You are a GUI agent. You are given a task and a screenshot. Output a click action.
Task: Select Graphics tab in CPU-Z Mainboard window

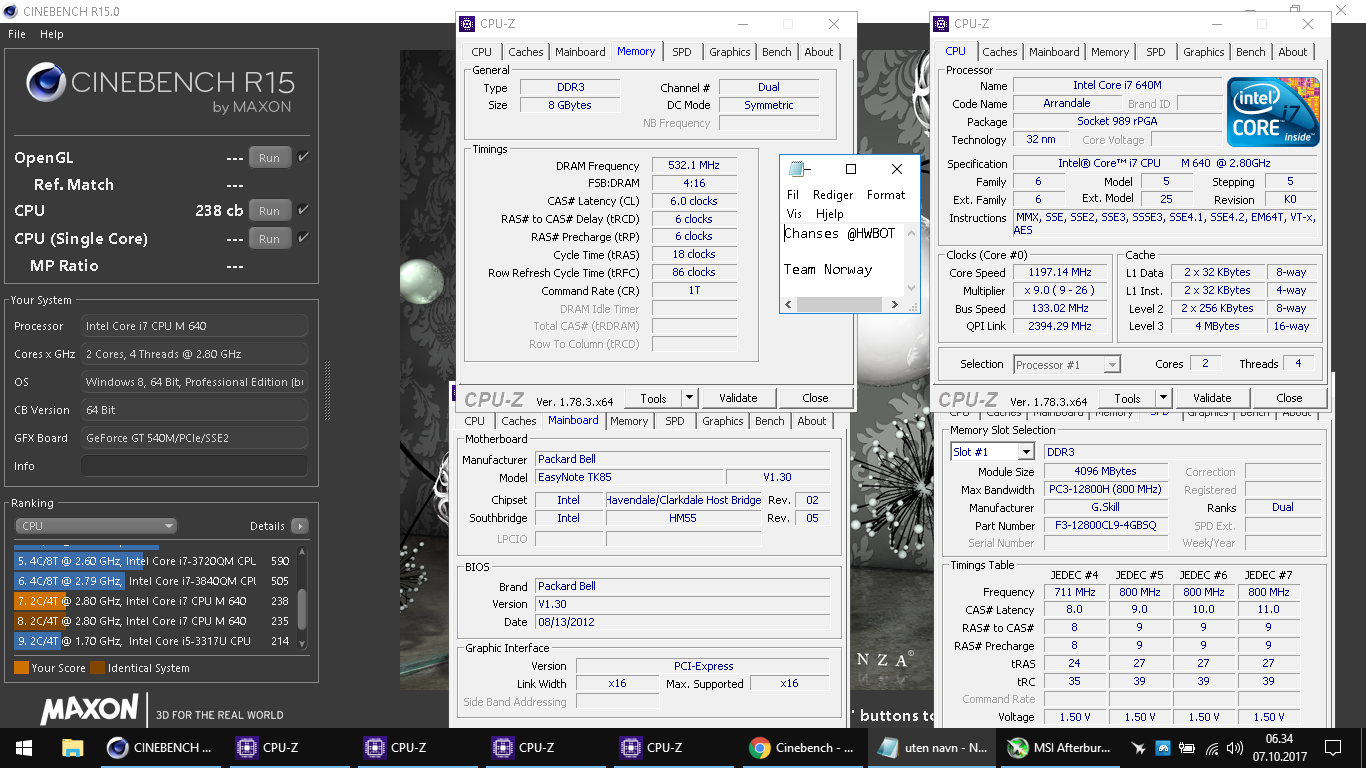tap(723, 421)
